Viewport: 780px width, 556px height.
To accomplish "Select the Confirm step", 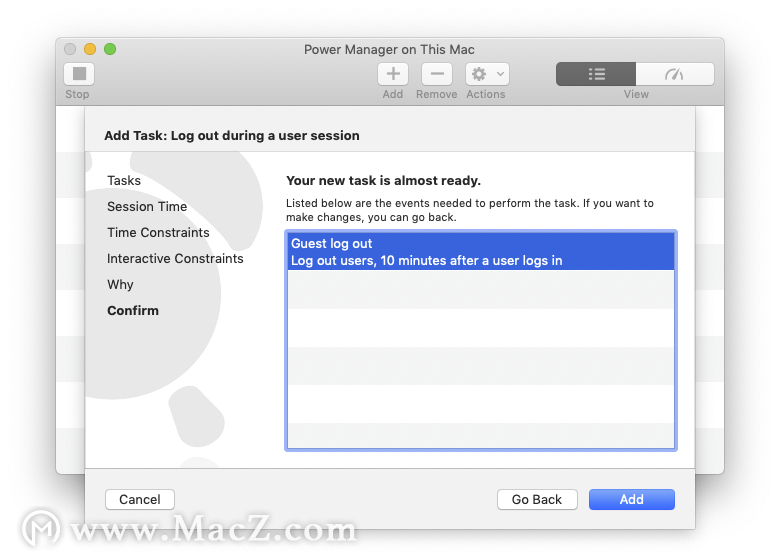I will tap(133, 310).
